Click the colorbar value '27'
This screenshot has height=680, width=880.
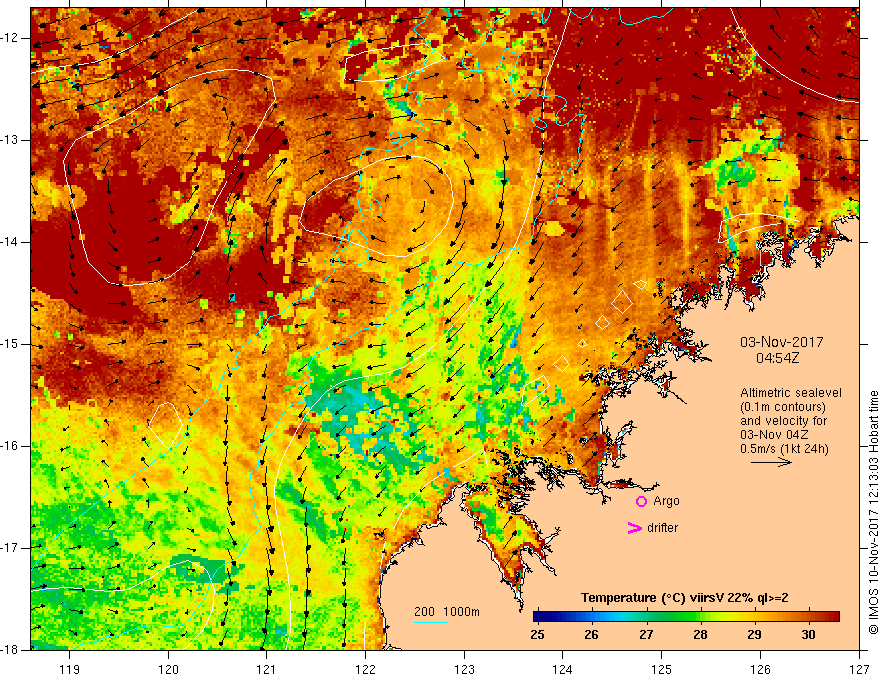click(x=646, y=635)
